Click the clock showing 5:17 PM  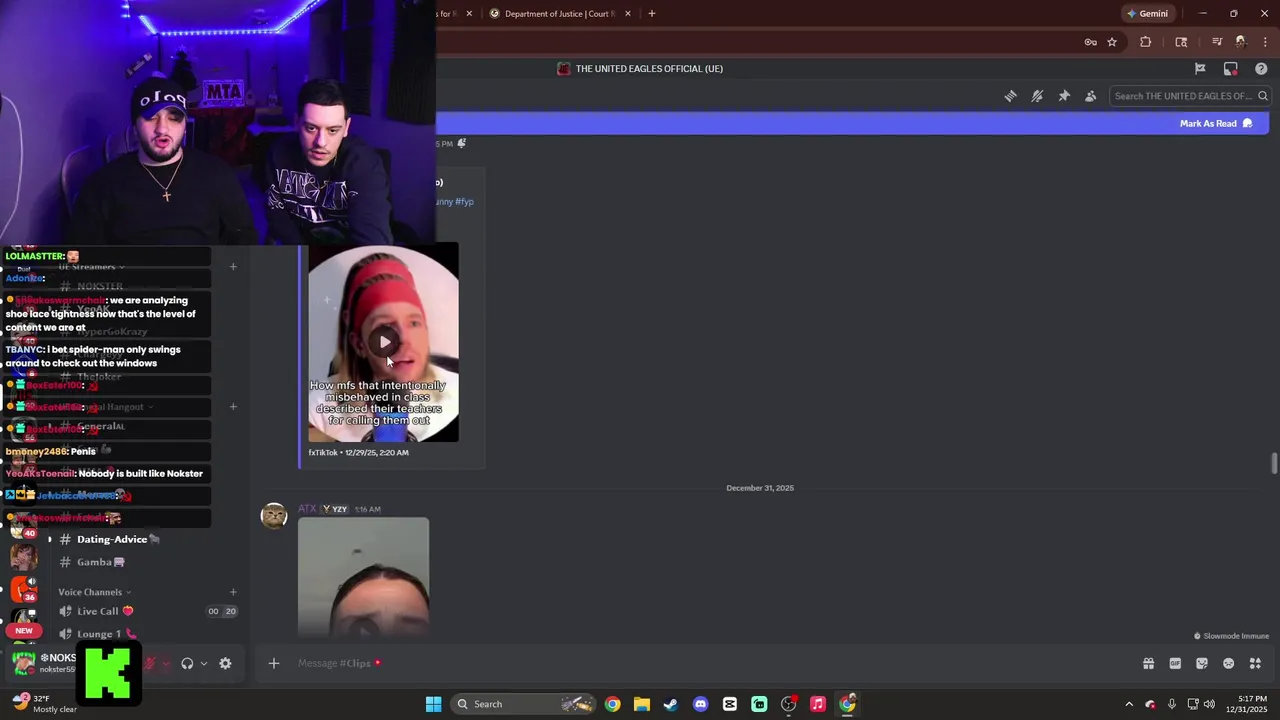(1252, 704)
